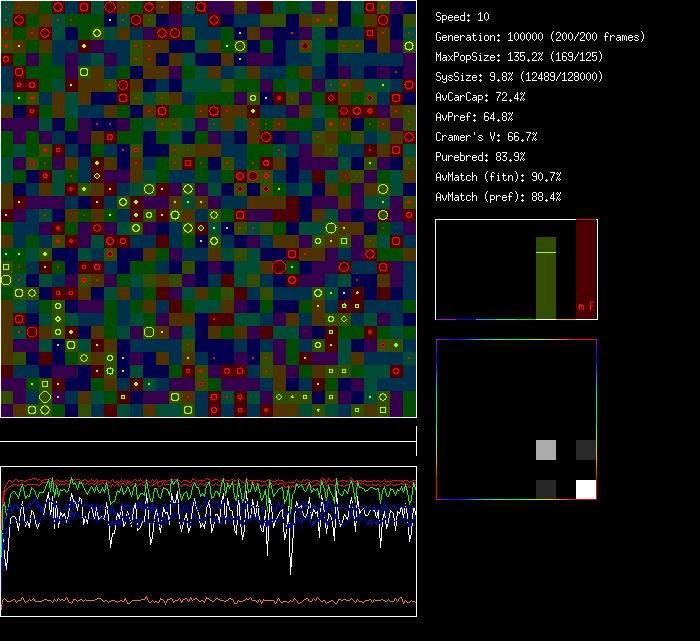Click the AvMatch (pref): 88.4% line
This screenshot has width=700, height=641.
pos(498,197)
